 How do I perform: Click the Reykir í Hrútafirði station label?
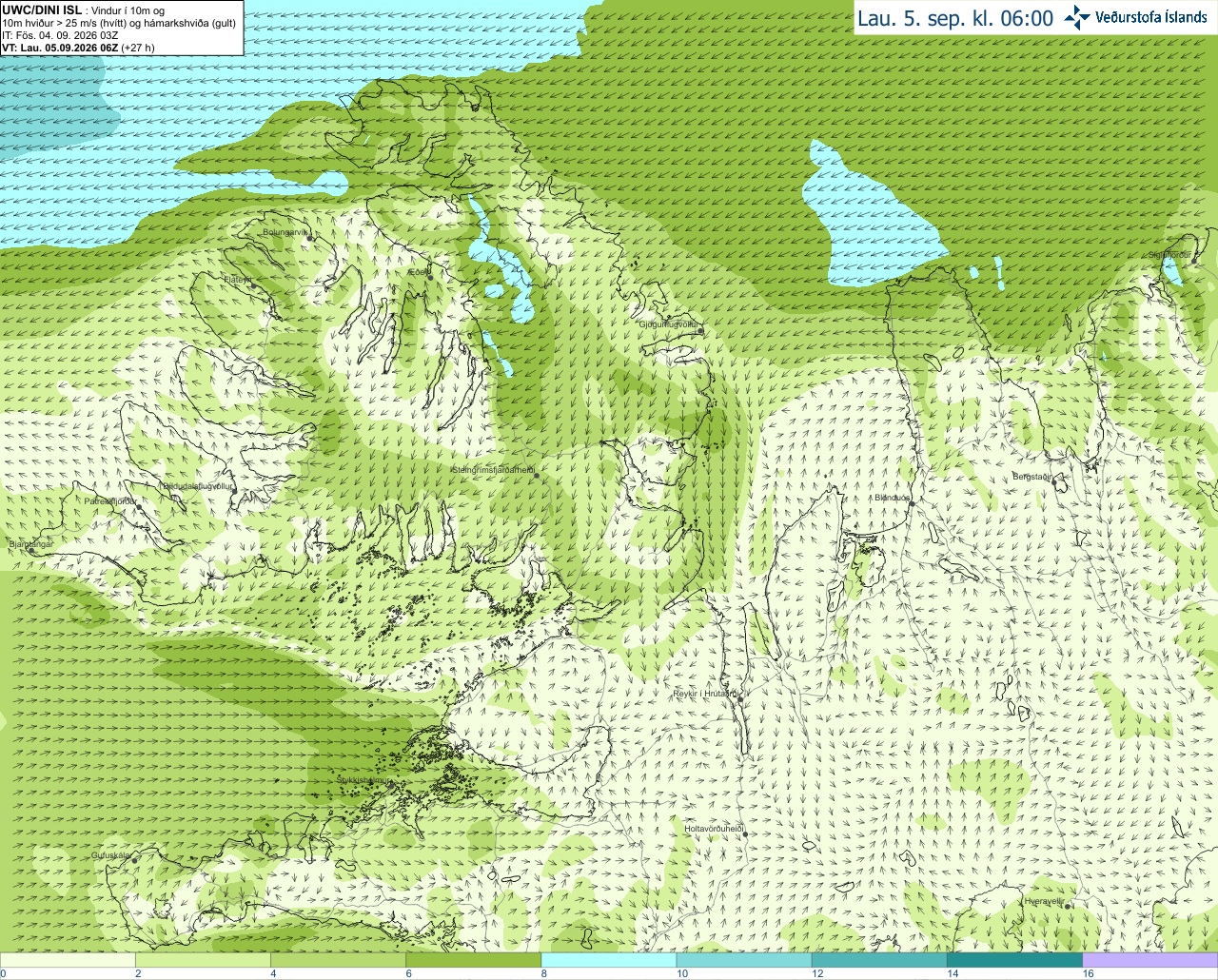[x=703, y=694]
